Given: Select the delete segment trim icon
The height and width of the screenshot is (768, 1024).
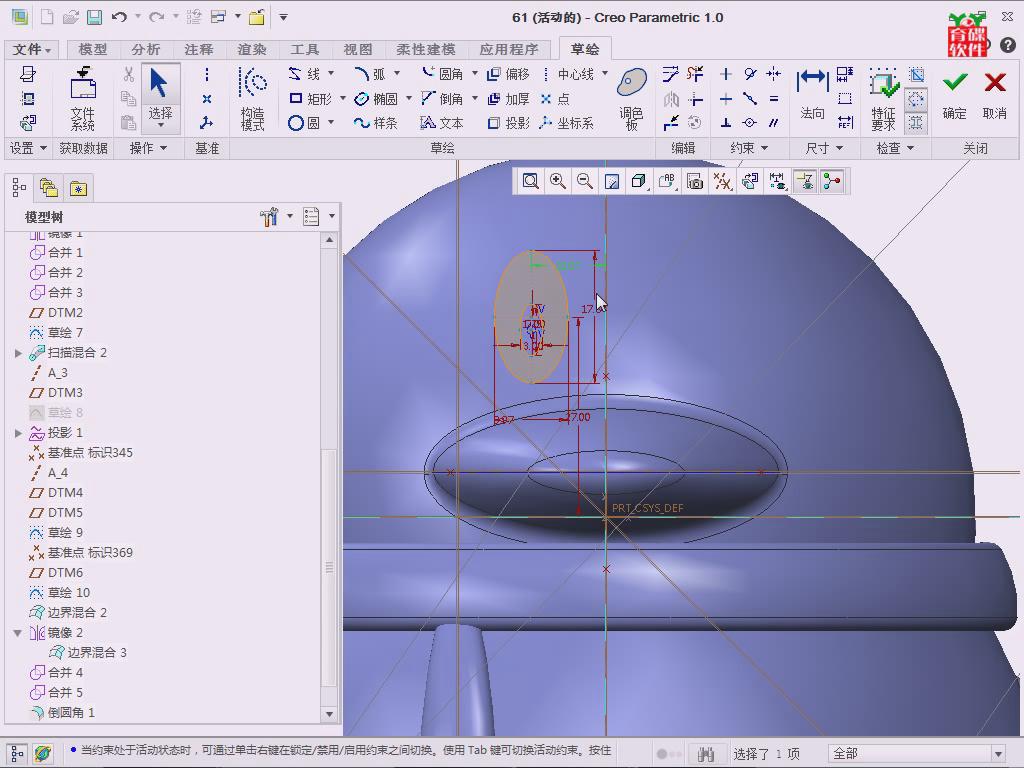Looking at the screenshot, I should (695, 74).
